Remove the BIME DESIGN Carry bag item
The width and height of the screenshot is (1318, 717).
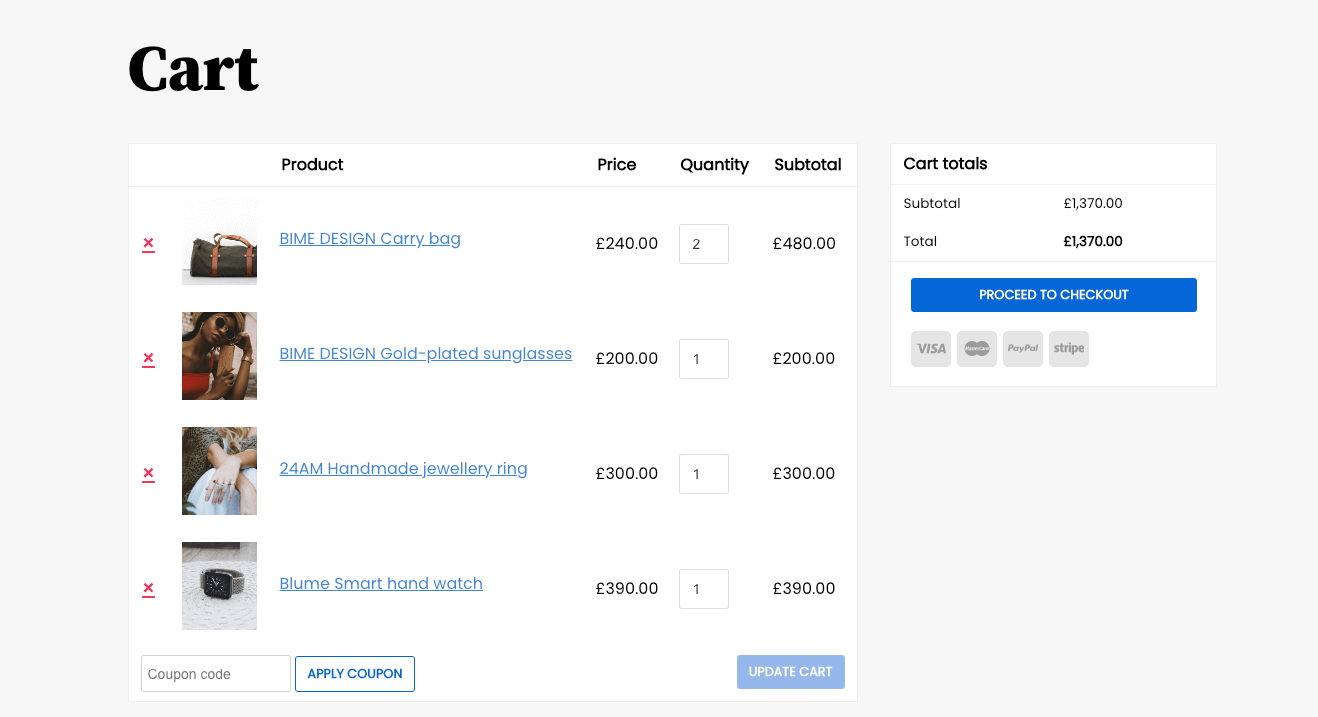pos(148,243)
